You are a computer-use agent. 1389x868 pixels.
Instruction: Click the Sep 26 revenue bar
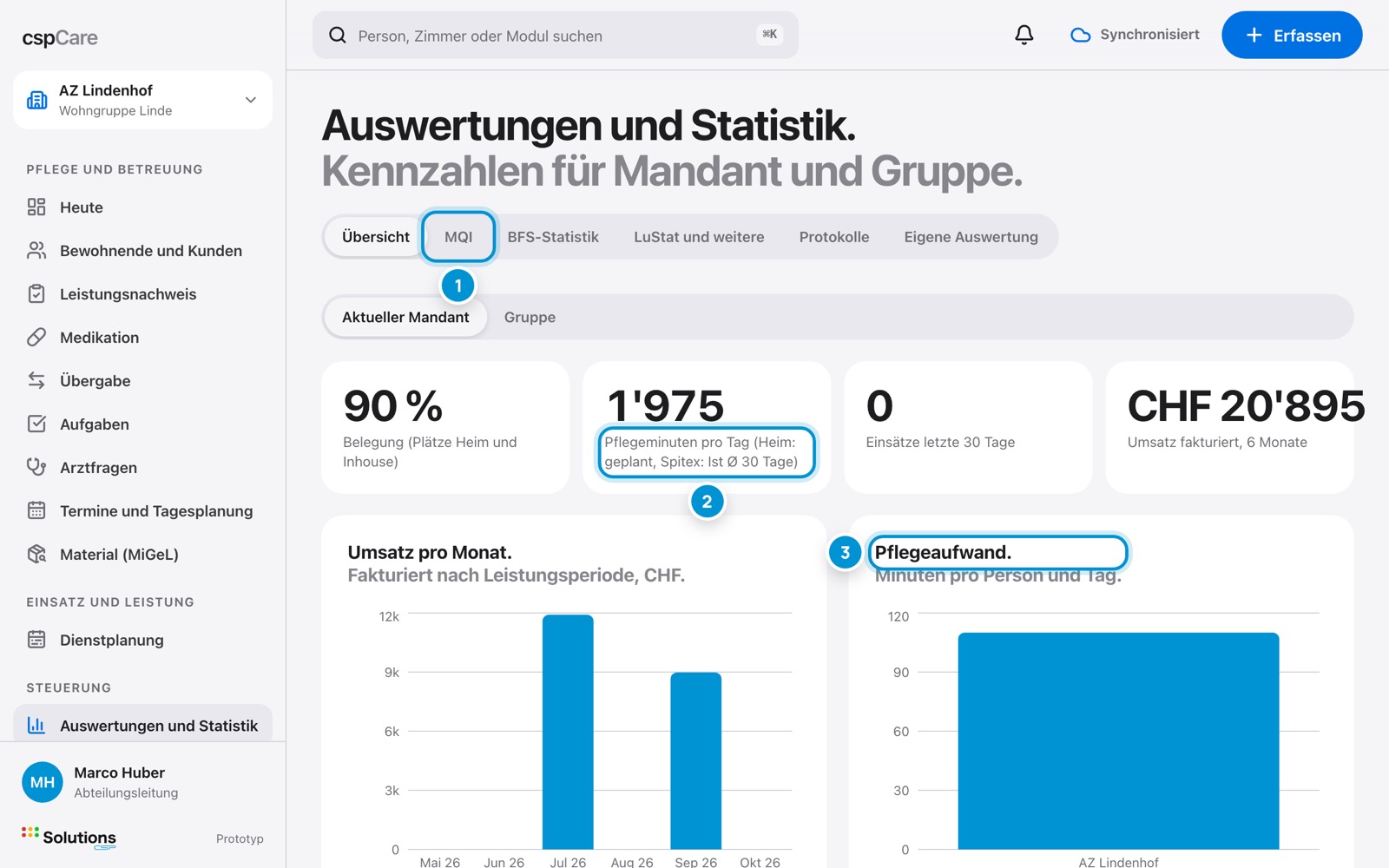tap(695, 760)
